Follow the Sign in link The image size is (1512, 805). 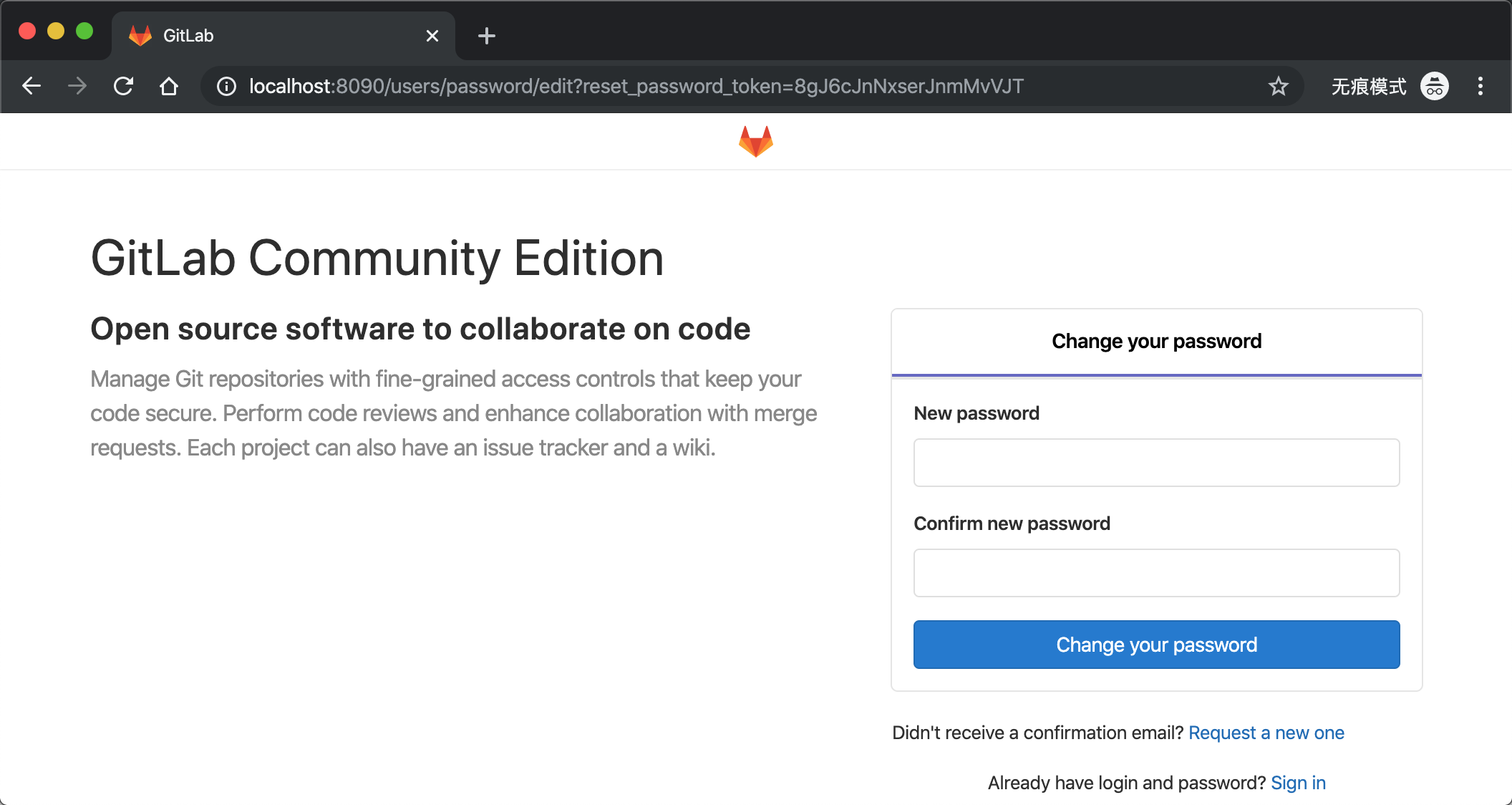point(1299,783)
